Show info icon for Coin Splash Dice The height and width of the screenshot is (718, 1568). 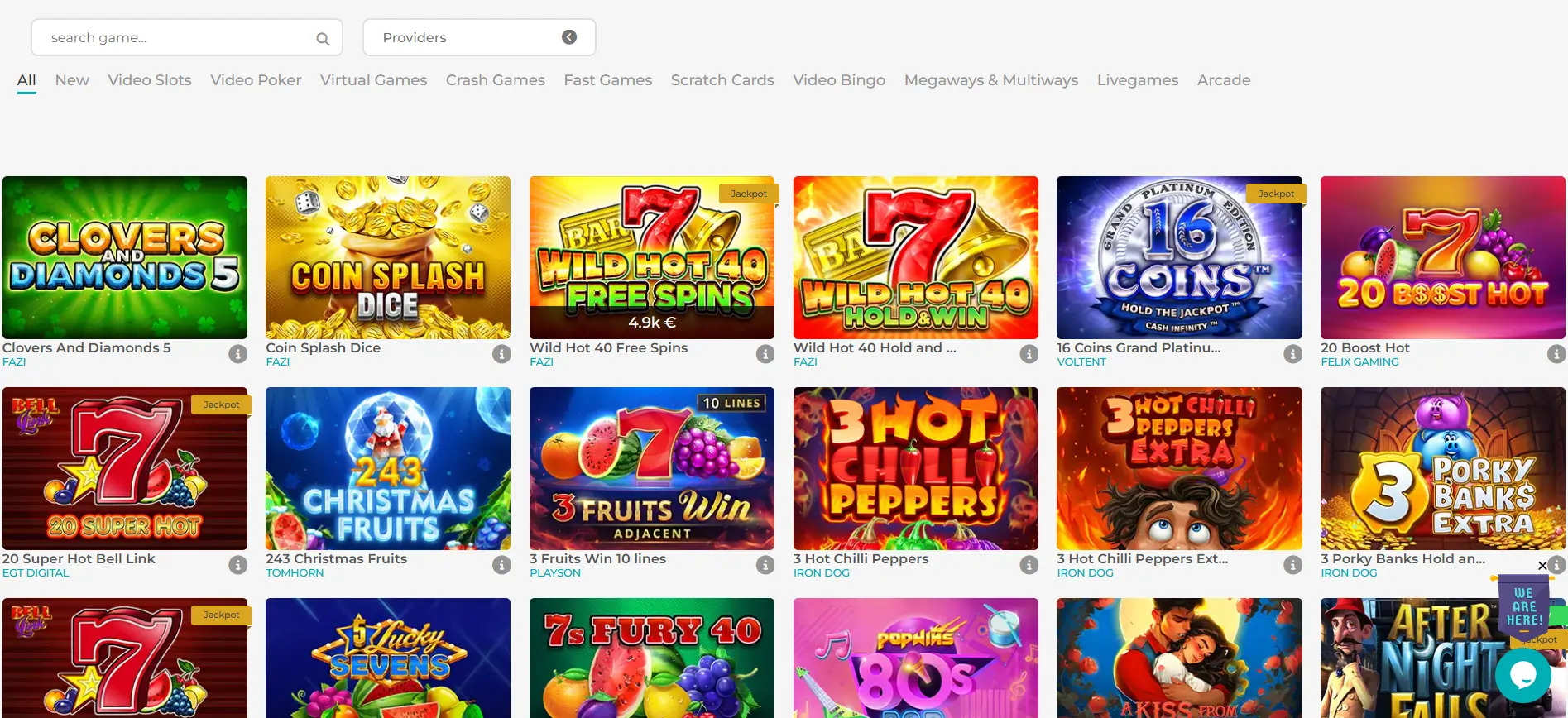point(501,354)
